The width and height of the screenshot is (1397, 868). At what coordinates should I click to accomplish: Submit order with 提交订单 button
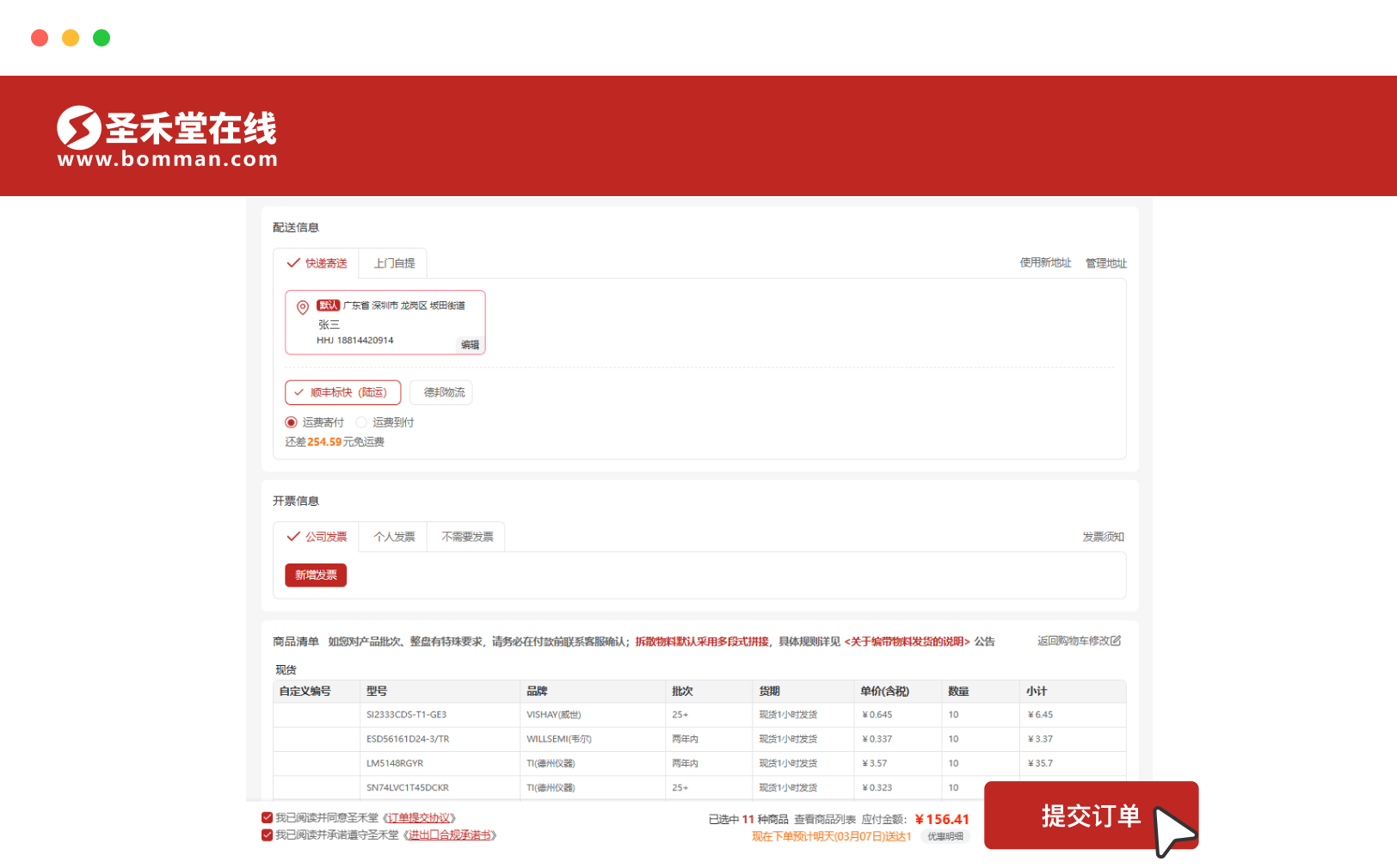tap(1090, 816)
